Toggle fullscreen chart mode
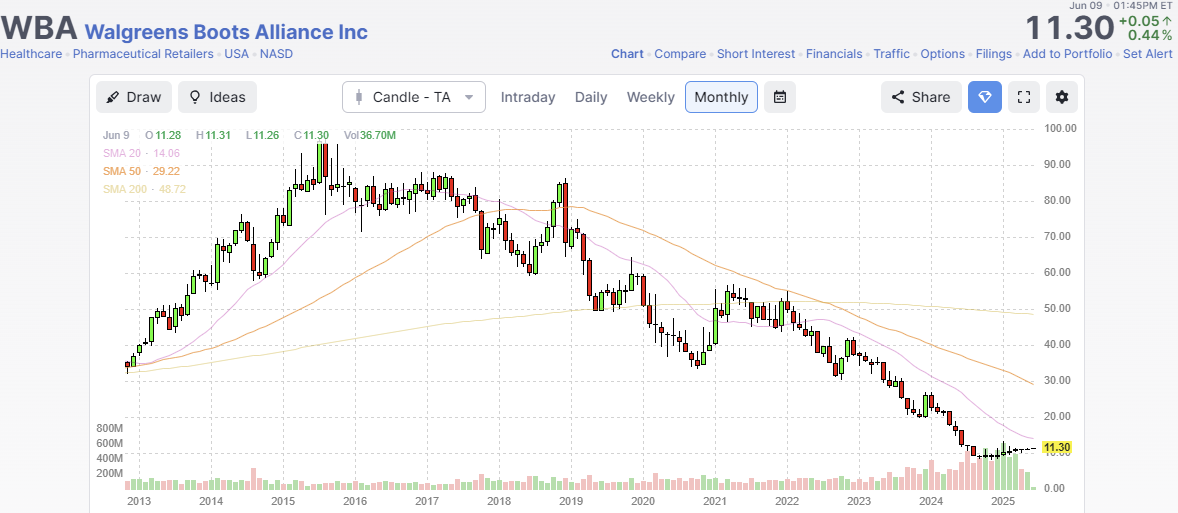1178x513 pixels. click(x=1022, y=97)
